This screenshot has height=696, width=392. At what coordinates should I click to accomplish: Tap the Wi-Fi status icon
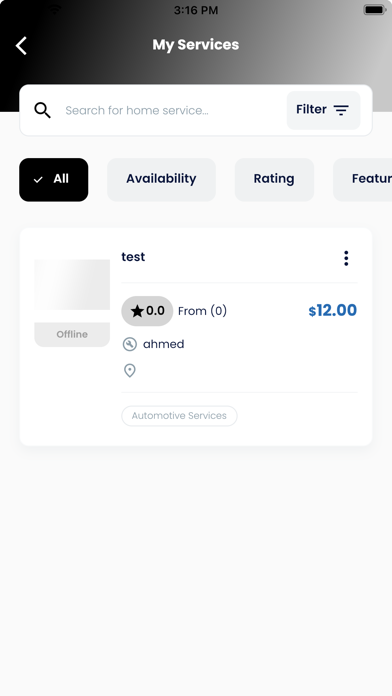pyautogui.click(x=55, y=9)
